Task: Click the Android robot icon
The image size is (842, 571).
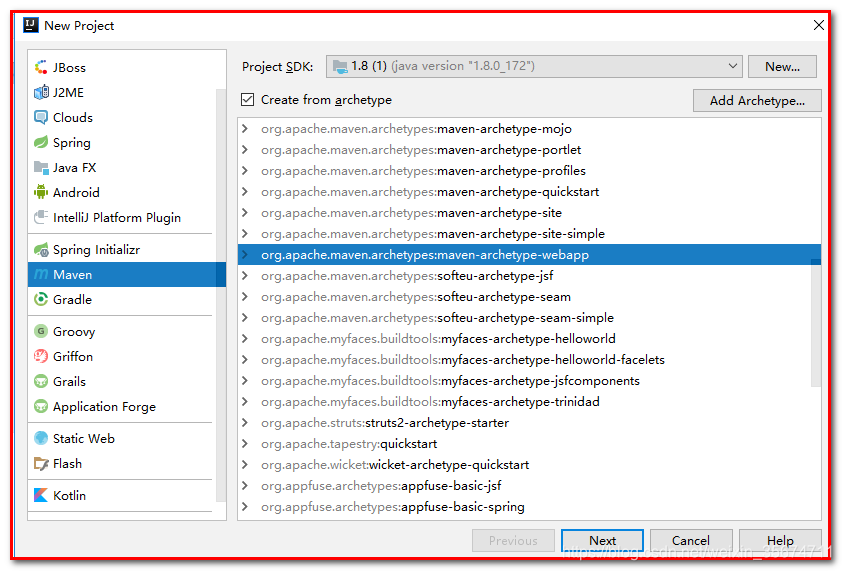Action: point(41,192)
